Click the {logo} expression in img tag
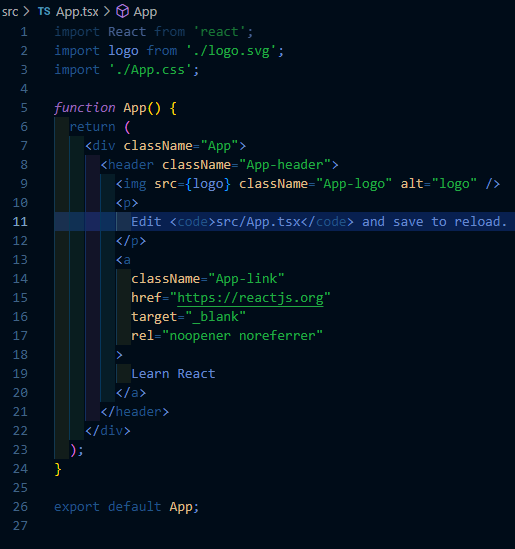515x549 pixels. pyautogui.click(x=208, y=184)
